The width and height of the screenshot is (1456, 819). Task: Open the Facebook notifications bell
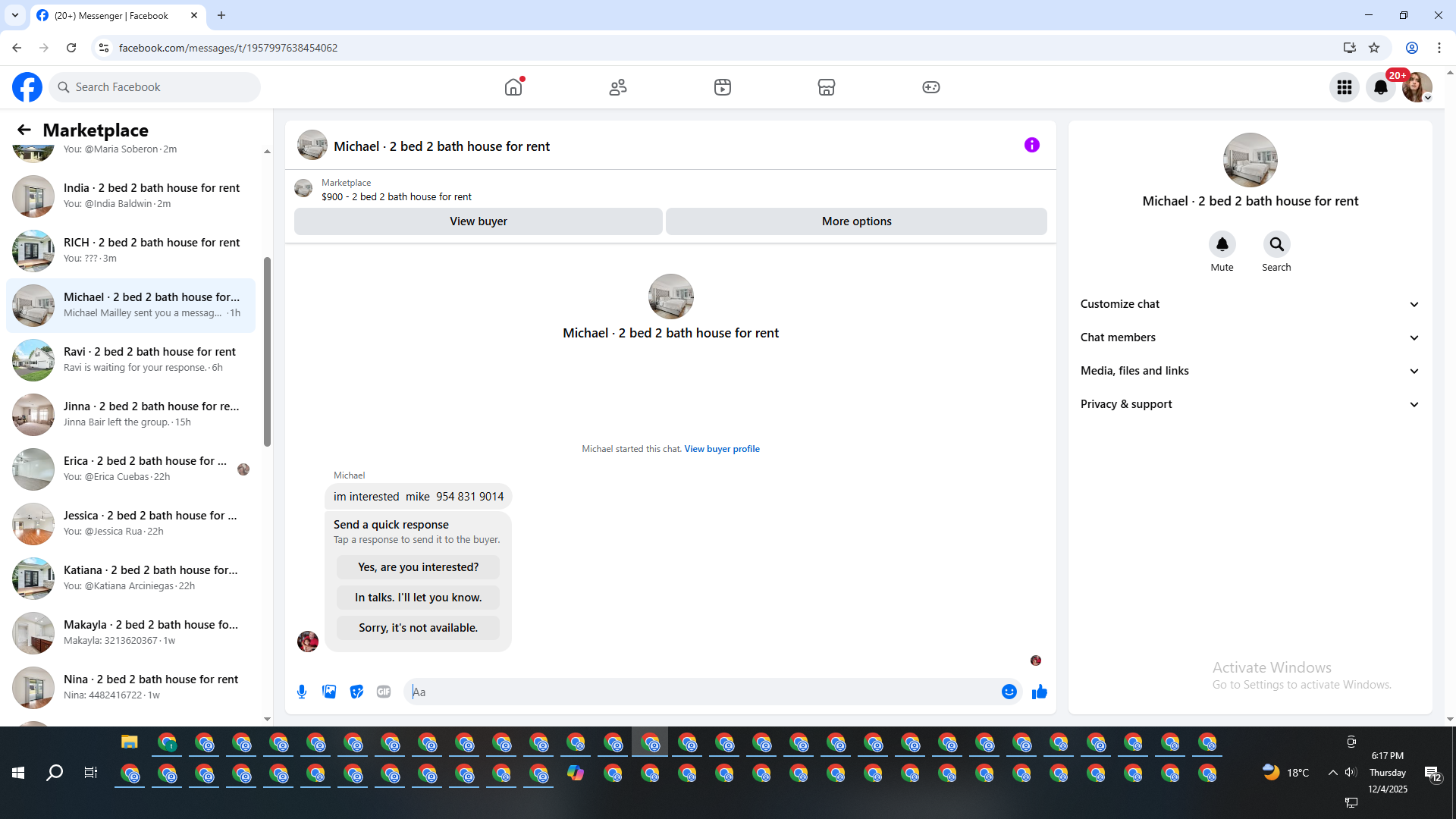pyautogui.click(x=1380, y=87)
